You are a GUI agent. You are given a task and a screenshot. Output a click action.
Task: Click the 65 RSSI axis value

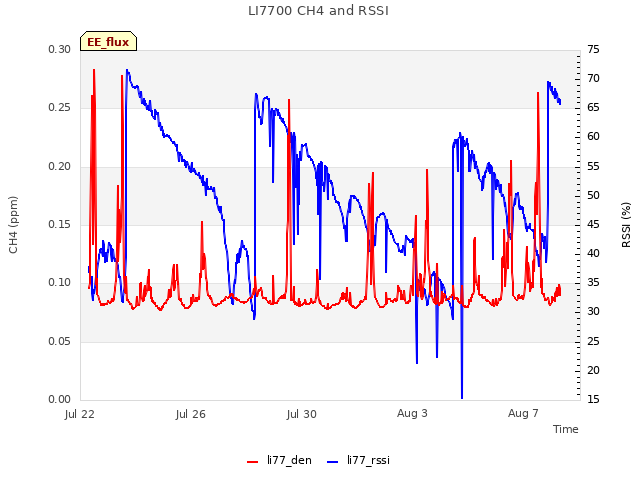click(x=593, y=108)
